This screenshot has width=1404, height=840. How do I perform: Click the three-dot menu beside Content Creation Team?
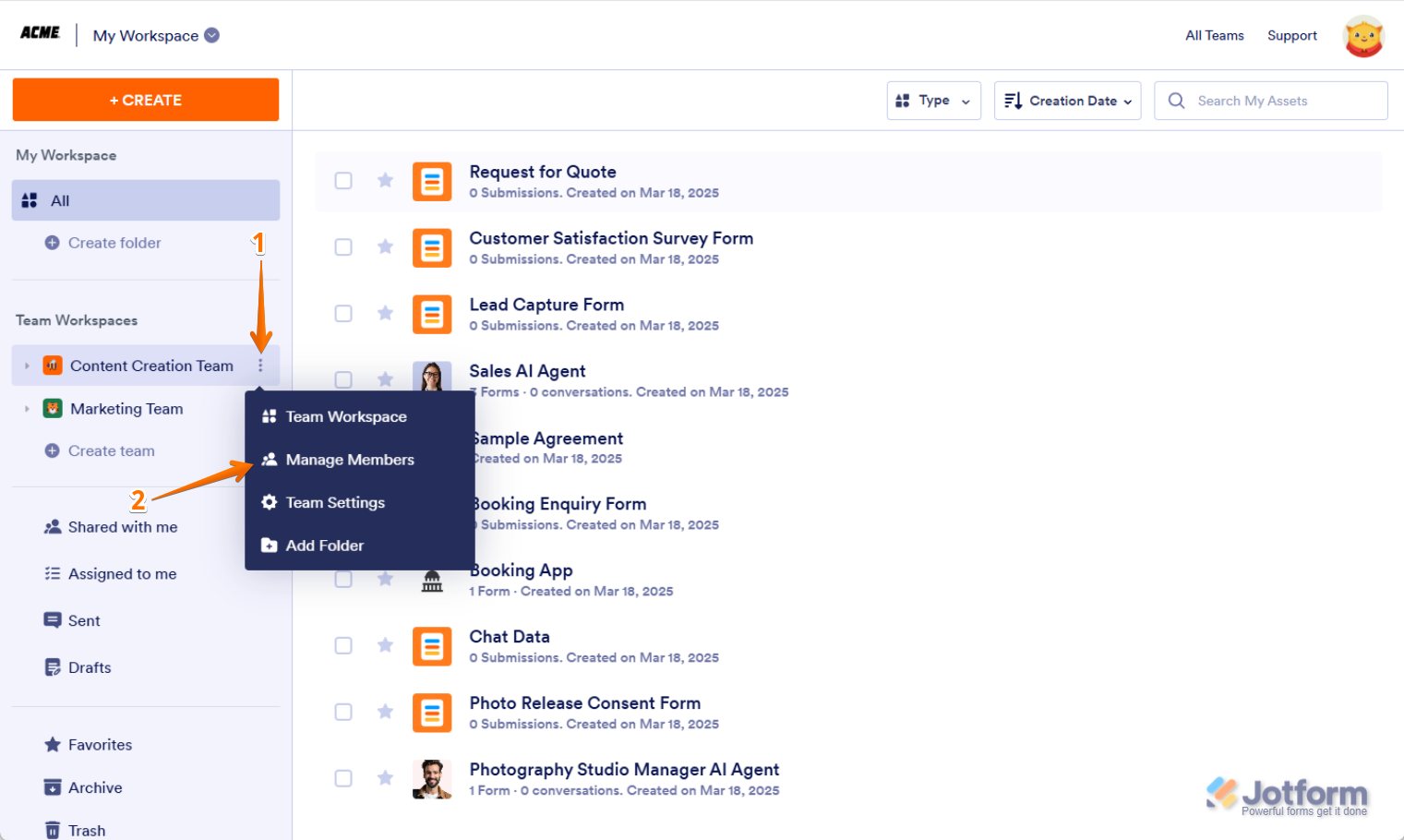pos(260,366)
